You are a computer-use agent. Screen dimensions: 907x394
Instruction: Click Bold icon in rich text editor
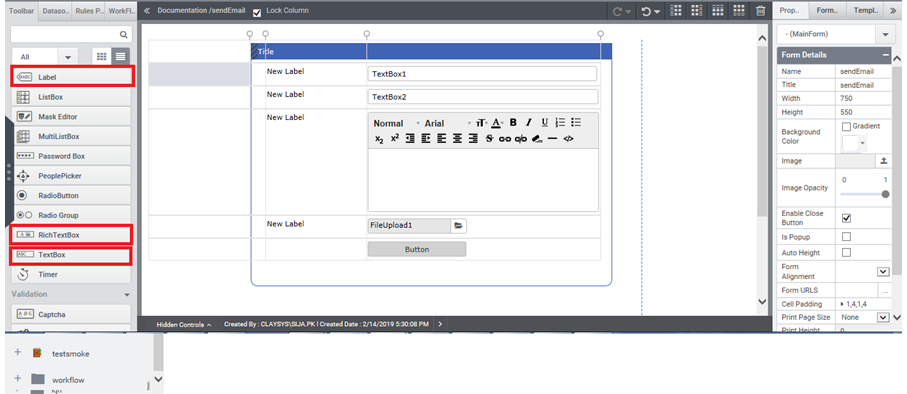[513, 123]
